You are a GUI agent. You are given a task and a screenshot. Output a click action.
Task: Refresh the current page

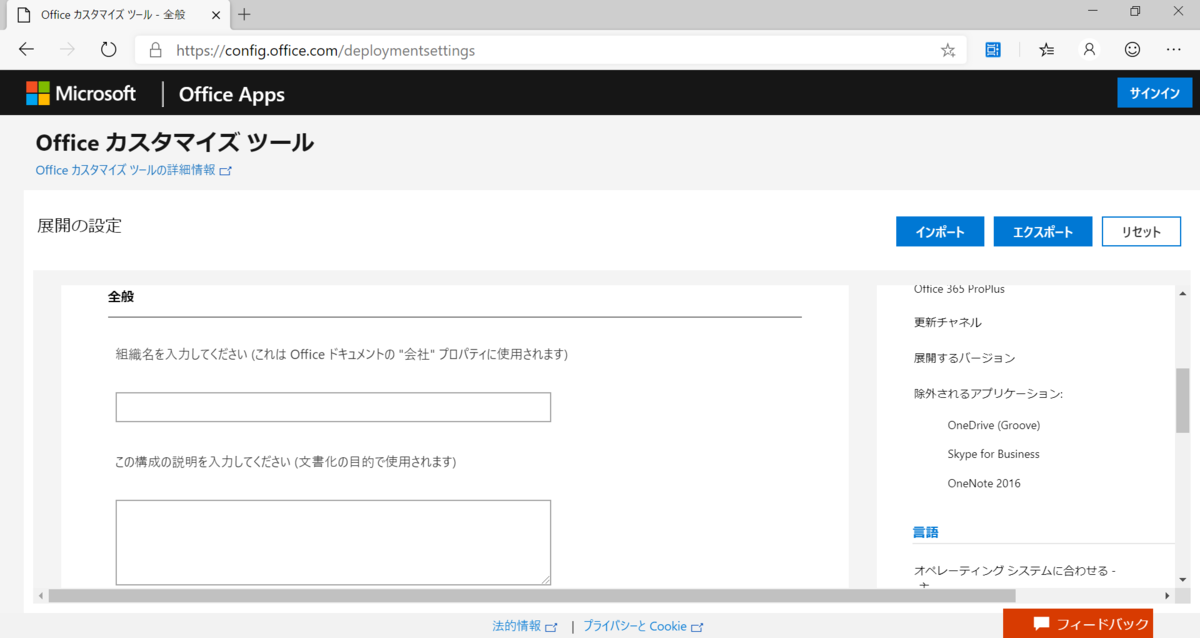(x=109, y=50)
